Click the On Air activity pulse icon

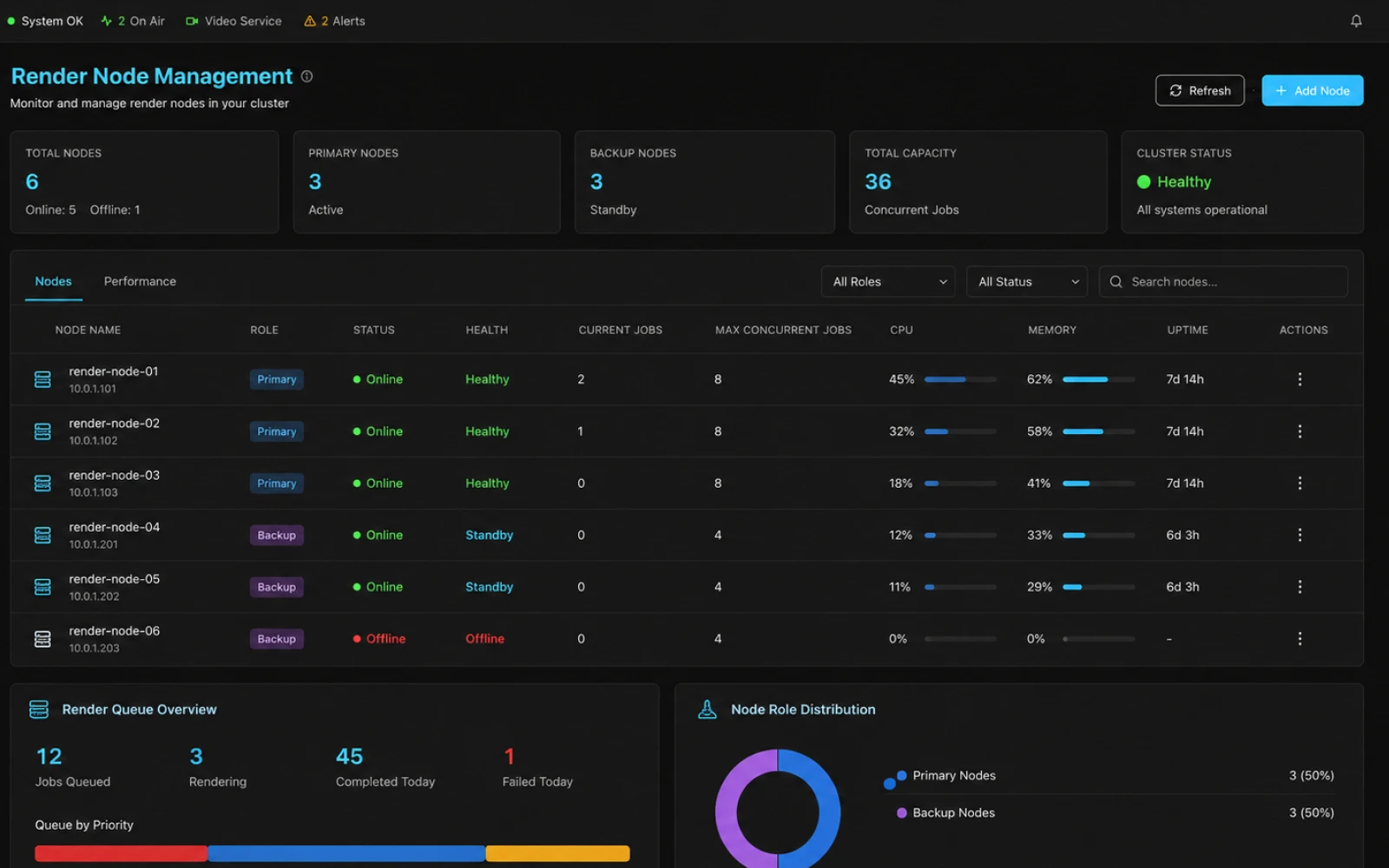pos(107,21)
